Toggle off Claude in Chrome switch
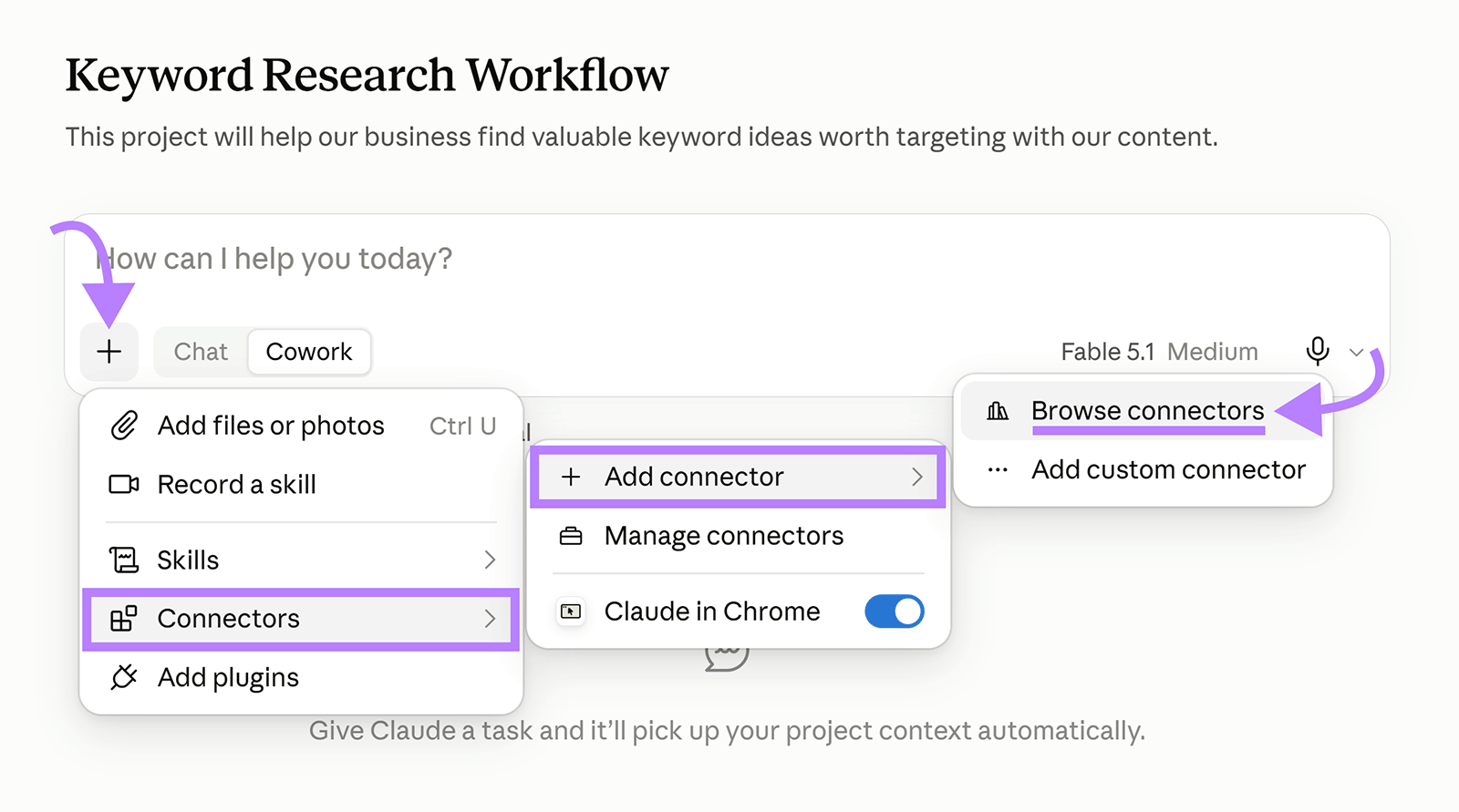Viewport: 1459px width, 812px height. (x=895, y=612)
